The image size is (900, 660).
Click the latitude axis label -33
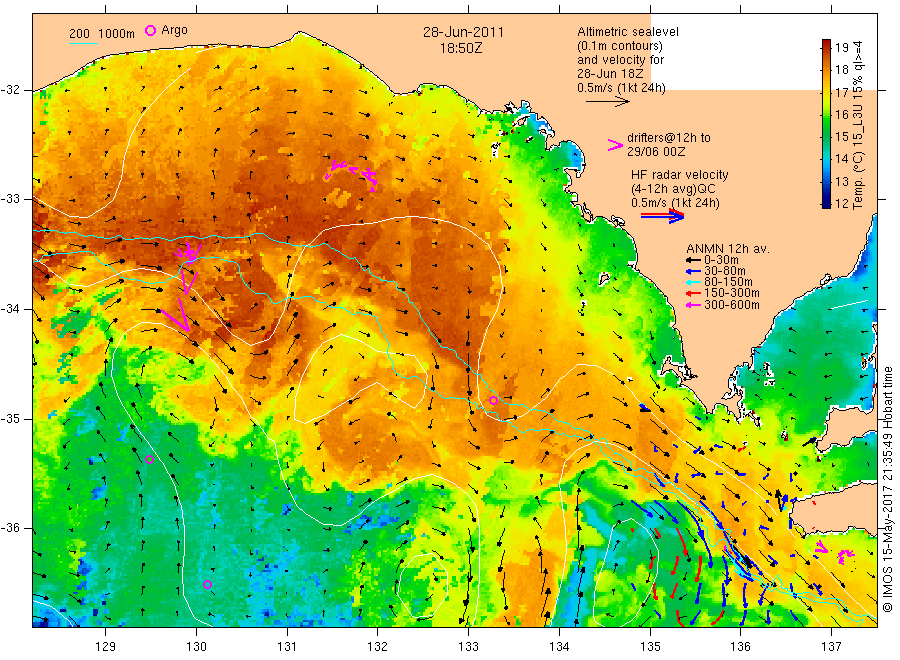click(x=11, y=199)
